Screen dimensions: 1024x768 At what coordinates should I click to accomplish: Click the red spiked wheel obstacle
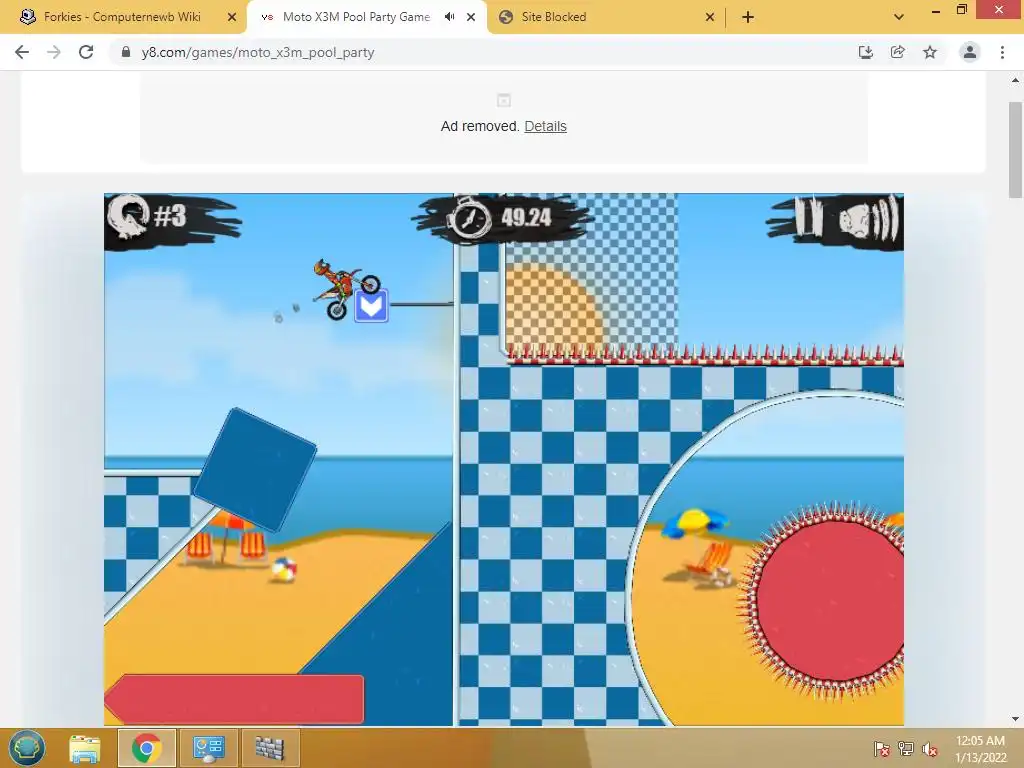pos(822,601)
